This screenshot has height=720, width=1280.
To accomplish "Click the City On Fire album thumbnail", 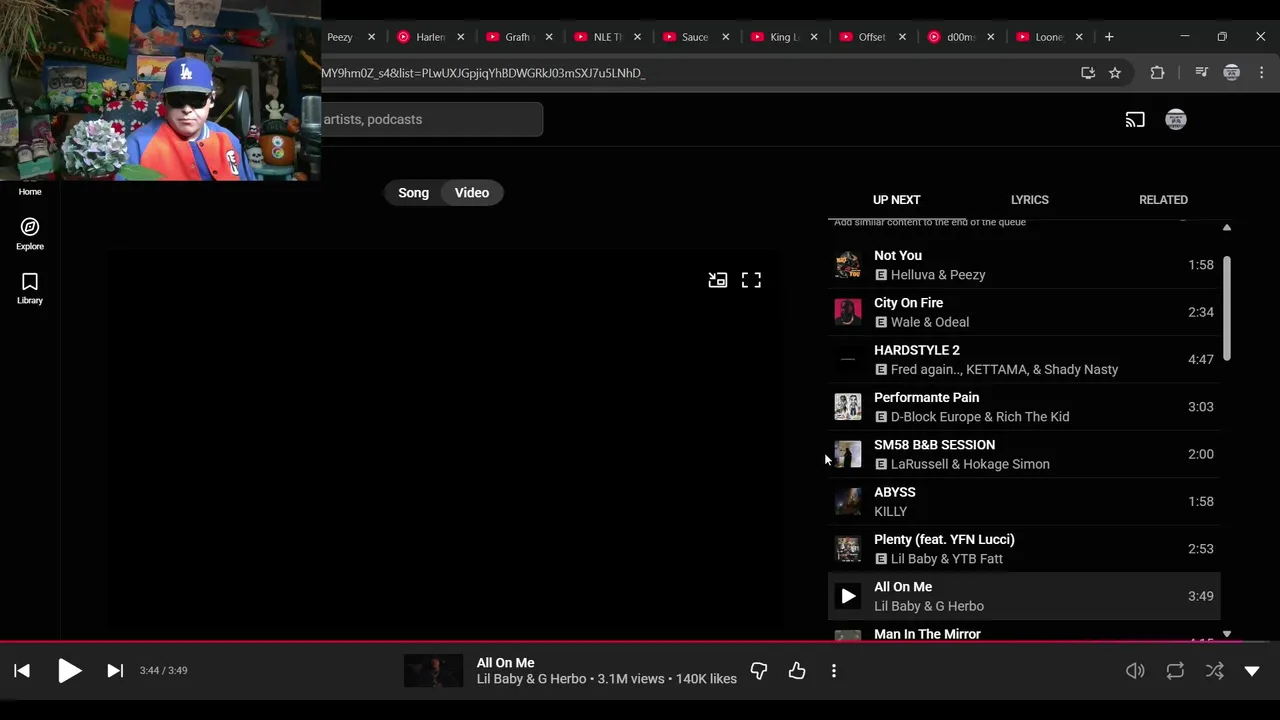I will (x=848, y=312).
